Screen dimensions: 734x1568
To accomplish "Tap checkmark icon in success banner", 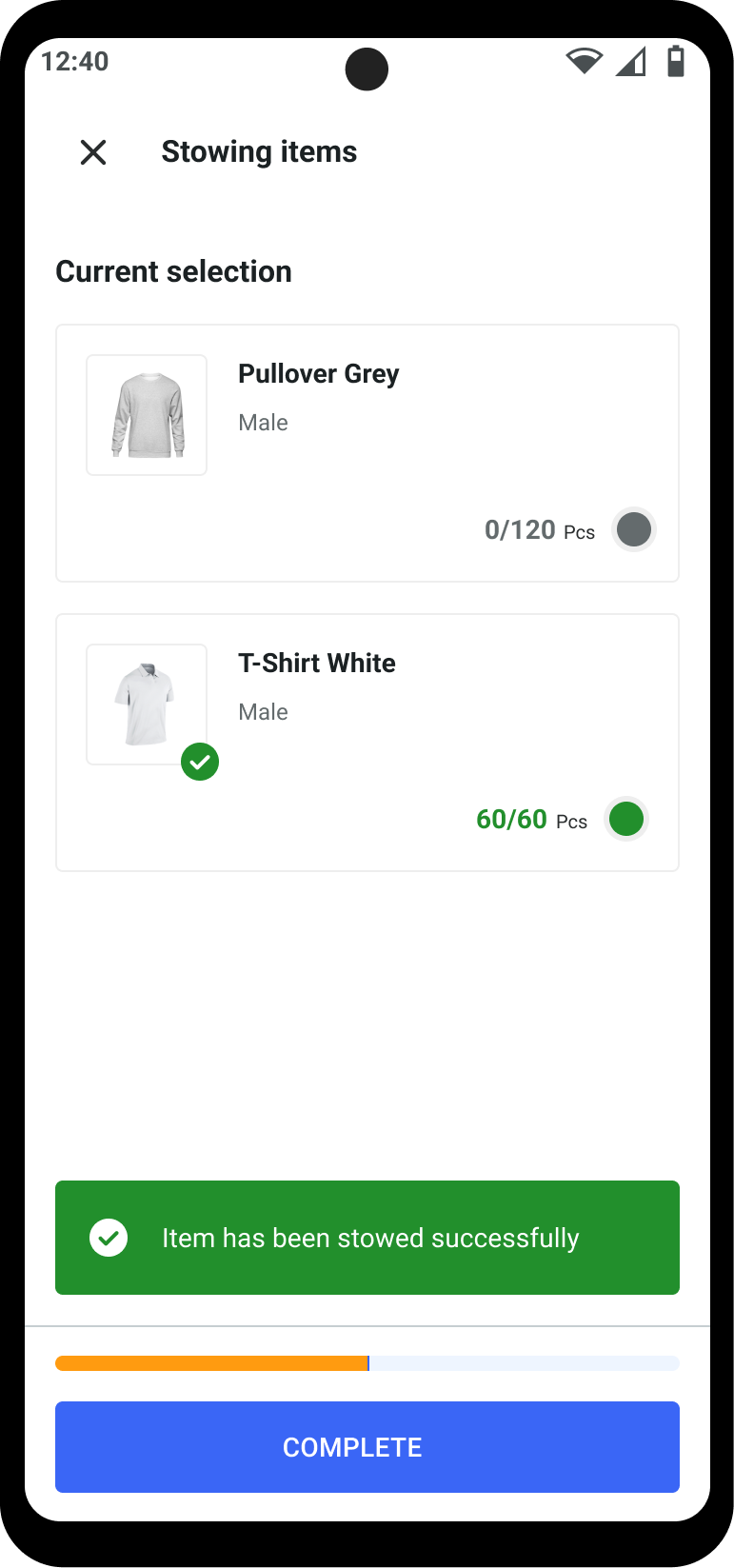I will click(109, 1238).
